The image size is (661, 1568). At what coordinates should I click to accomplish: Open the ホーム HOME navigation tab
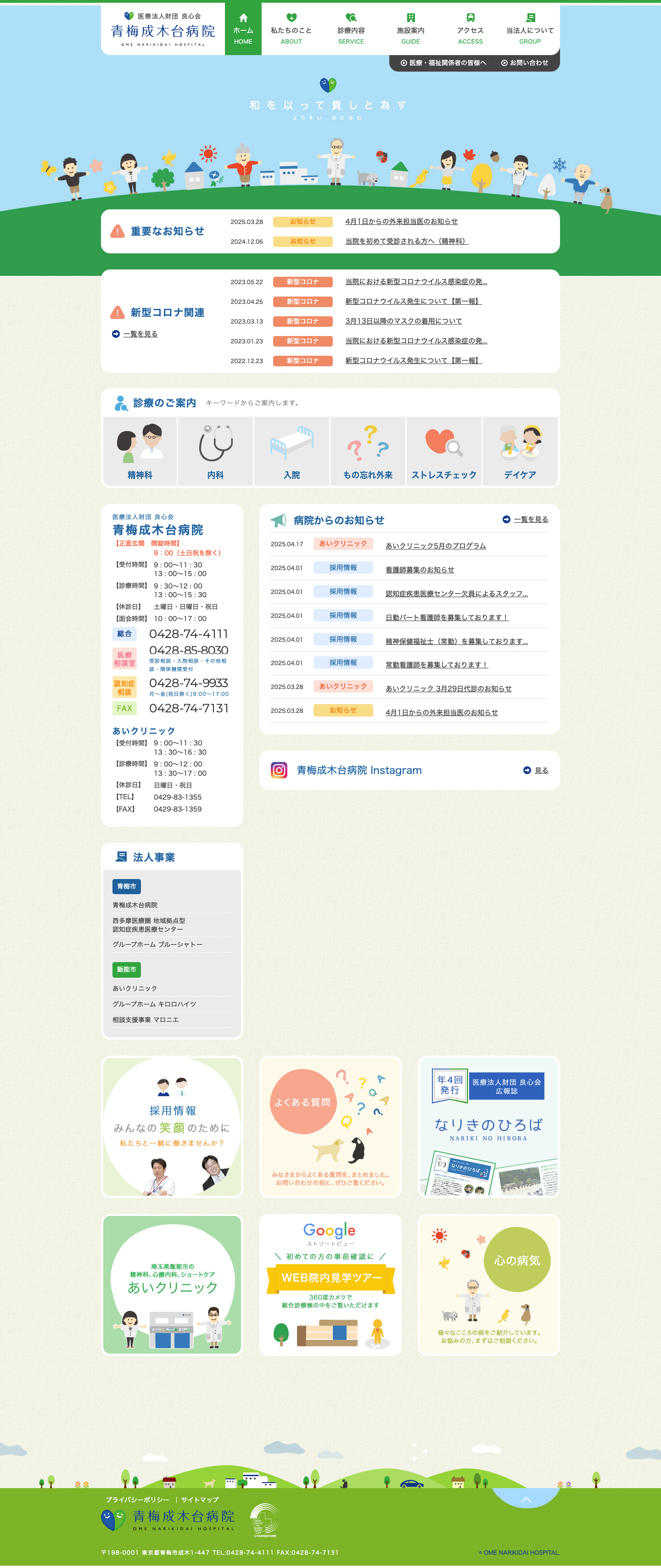click(x=243, y=29)
